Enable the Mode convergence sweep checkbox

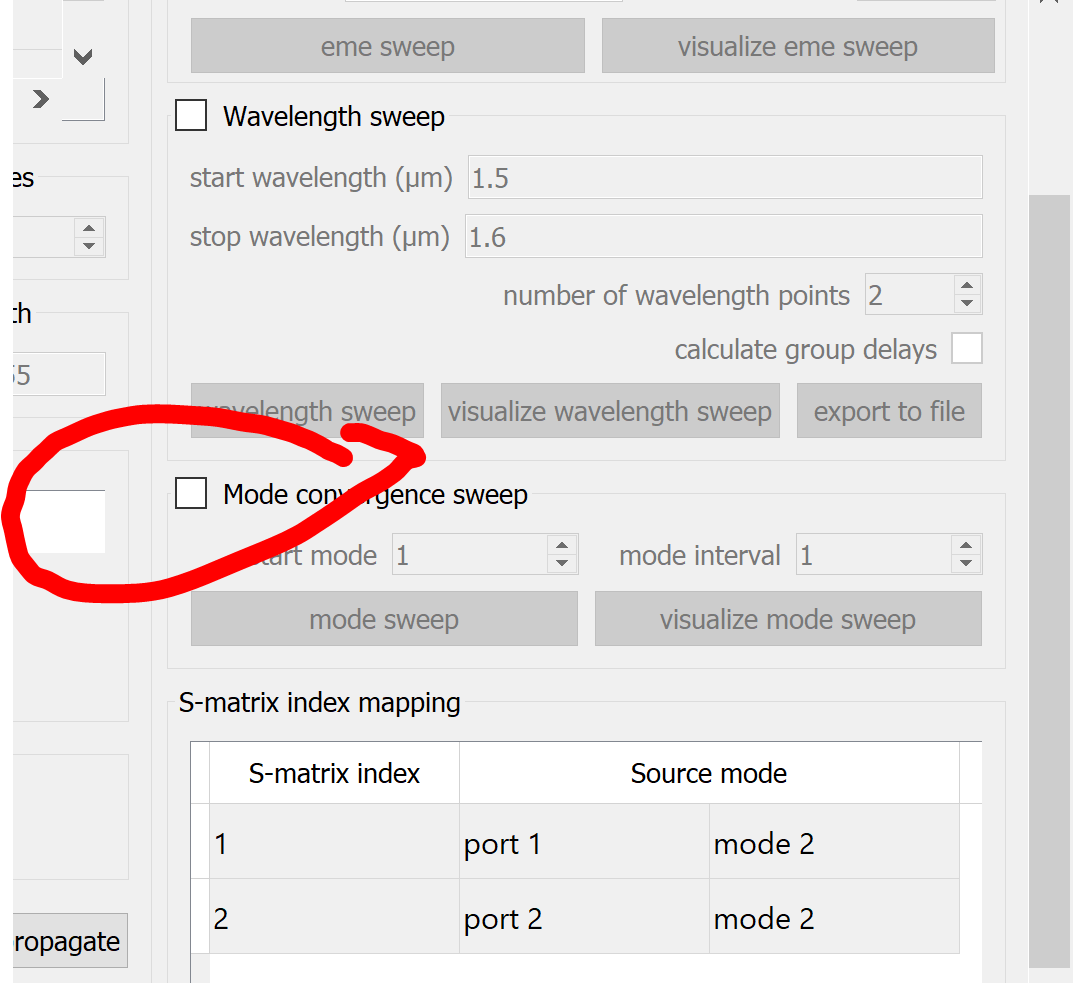click(191, 493)
